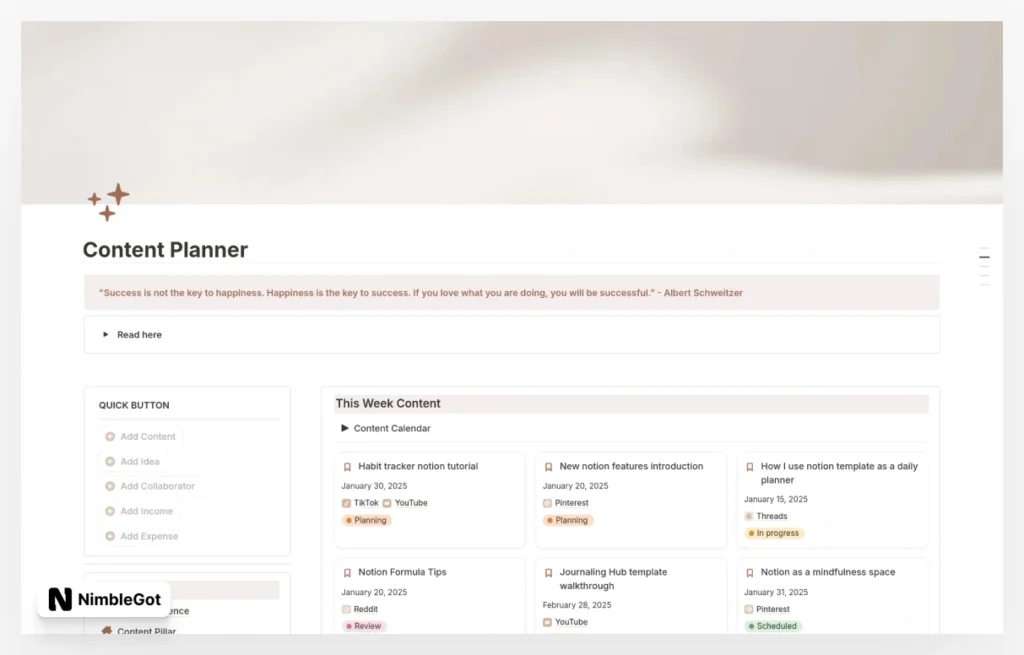This screenshot has height=655, width=1024.
Task: Click the sparkle stars page icon
Action: click(x=108, y=202)
